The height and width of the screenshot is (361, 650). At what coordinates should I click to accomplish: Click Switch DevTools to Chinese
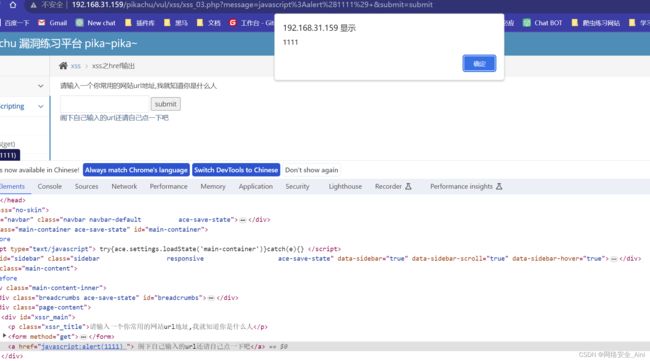[x=236, y=170]
